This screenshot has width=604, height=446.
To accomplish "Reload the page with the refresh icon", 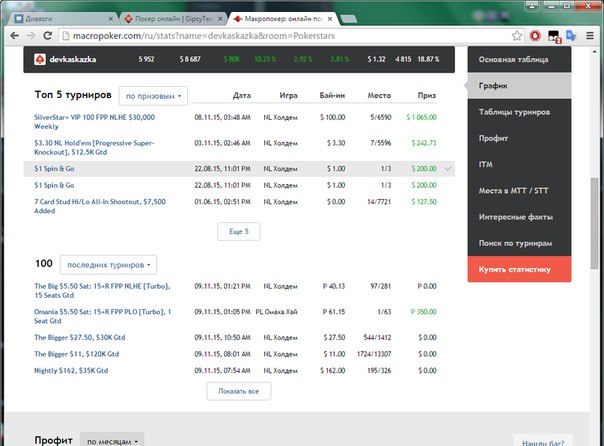I will (x=47, y=36).
